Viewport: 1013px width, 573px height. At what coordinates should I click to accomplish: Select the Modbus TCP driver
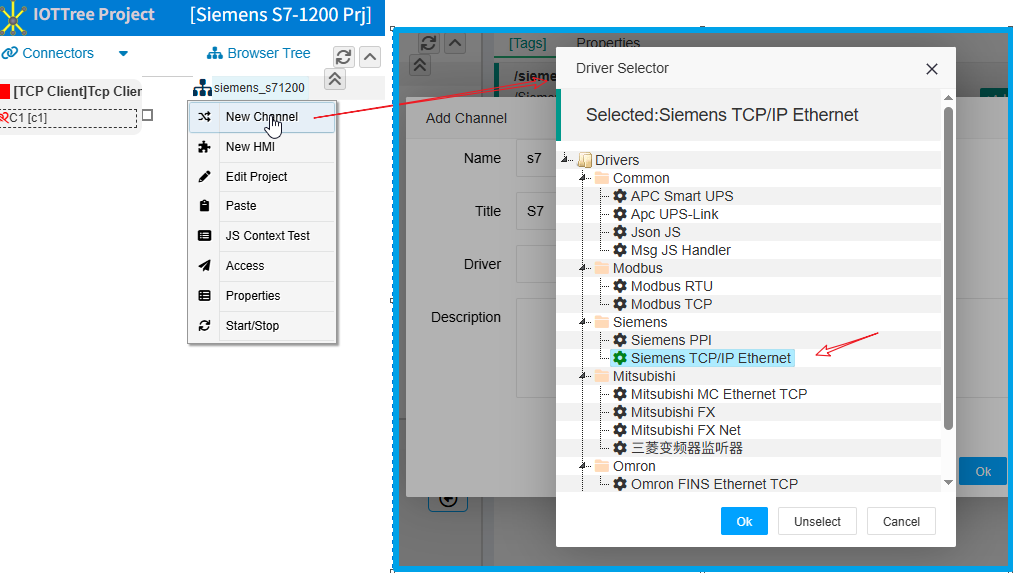[x=671, y=304]
